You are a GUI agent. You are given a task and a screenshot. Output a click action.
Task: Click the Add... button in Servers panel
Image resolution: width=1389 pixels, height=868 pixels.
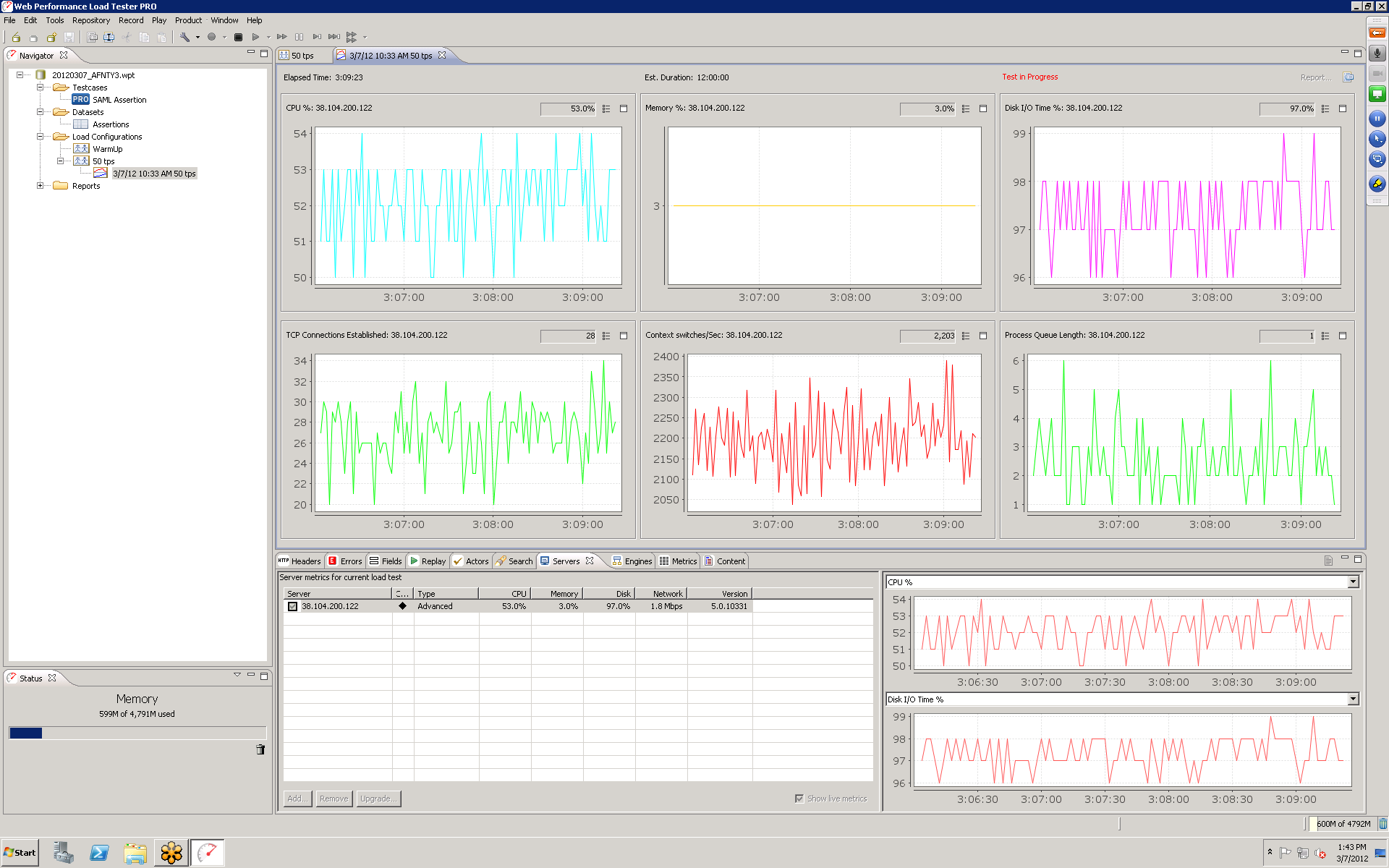tap(297, 799)
